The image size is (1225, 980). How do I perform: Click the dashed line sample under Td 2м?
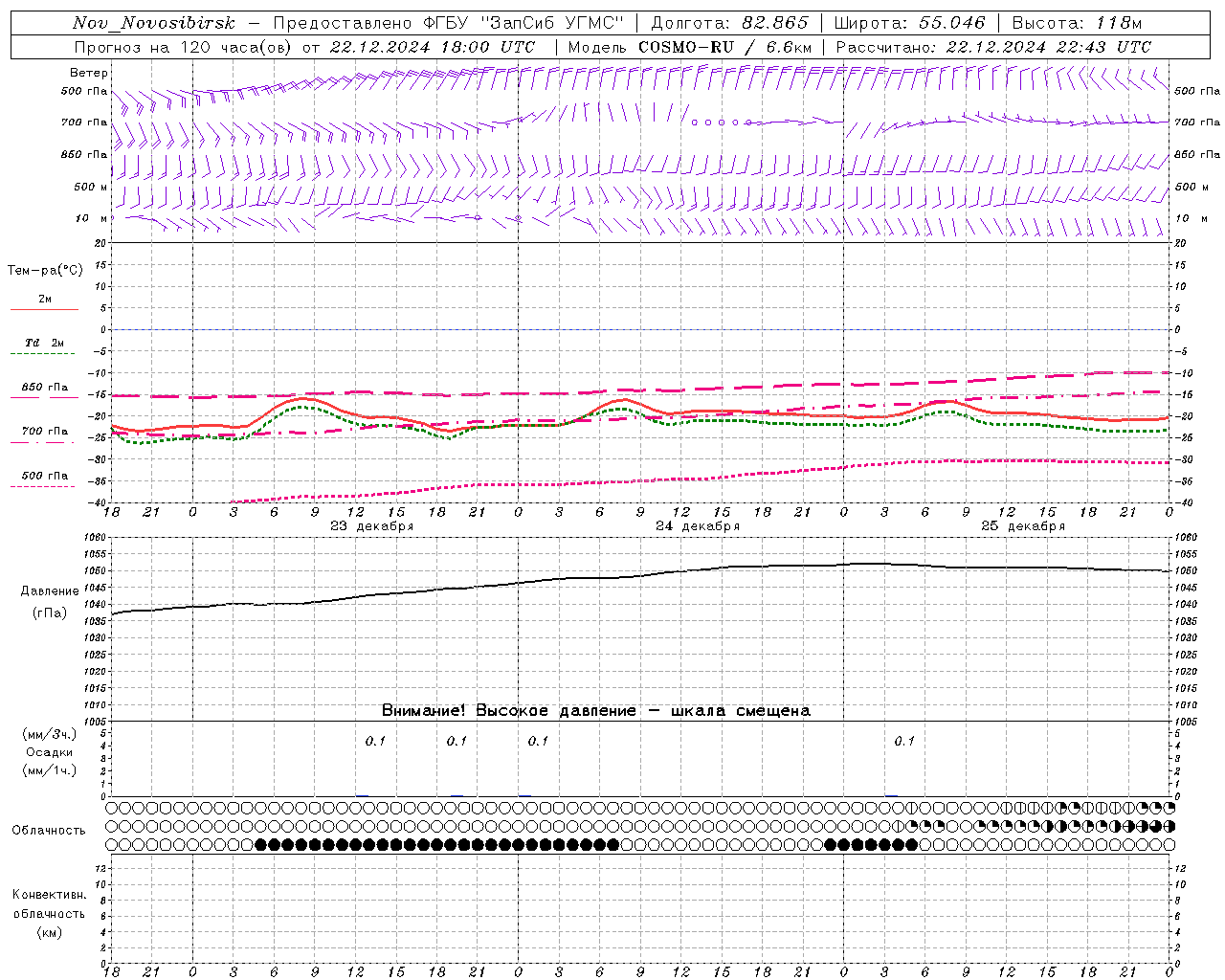tap(43, 353)
